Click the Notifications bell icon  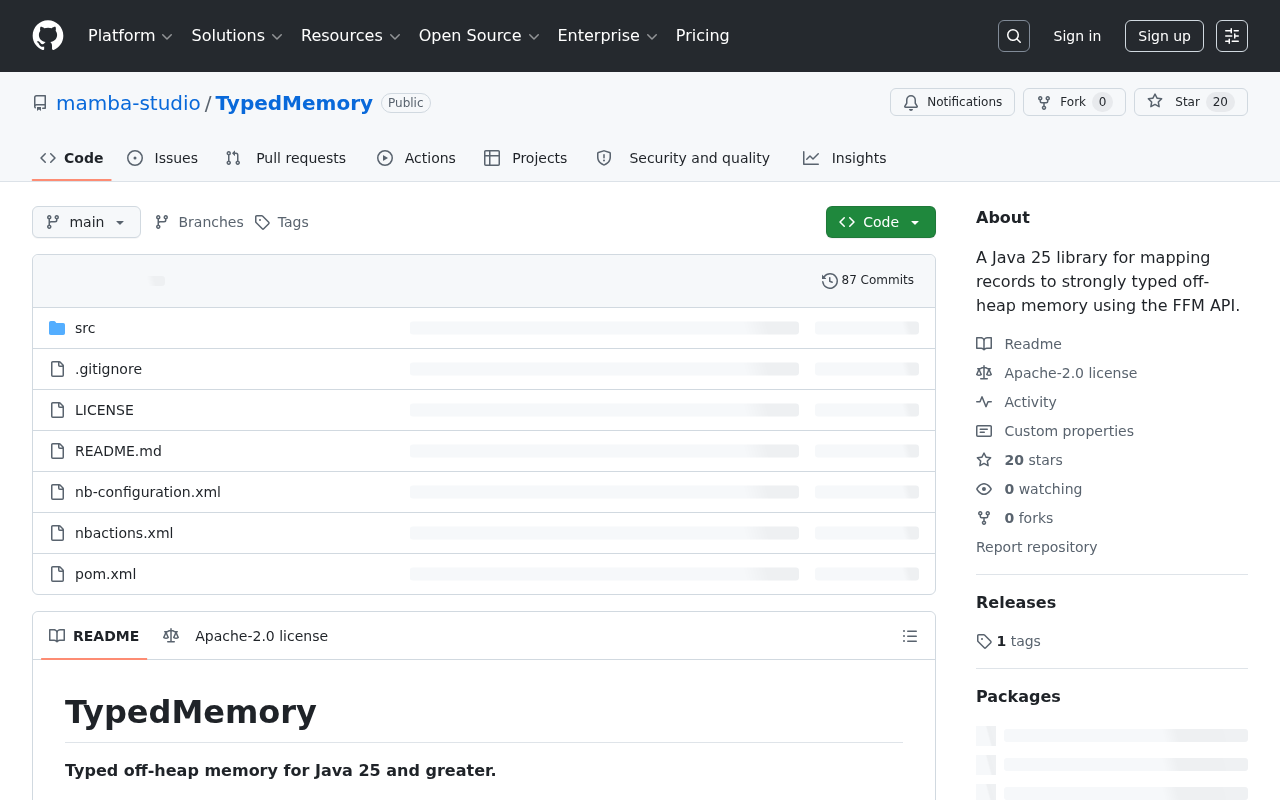click(x=911, y=102)
